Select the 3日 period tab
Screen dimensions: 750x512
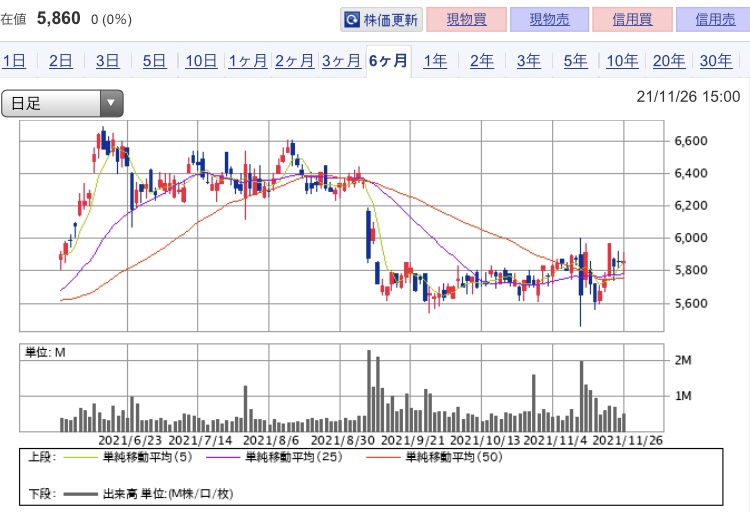(108, 61)
